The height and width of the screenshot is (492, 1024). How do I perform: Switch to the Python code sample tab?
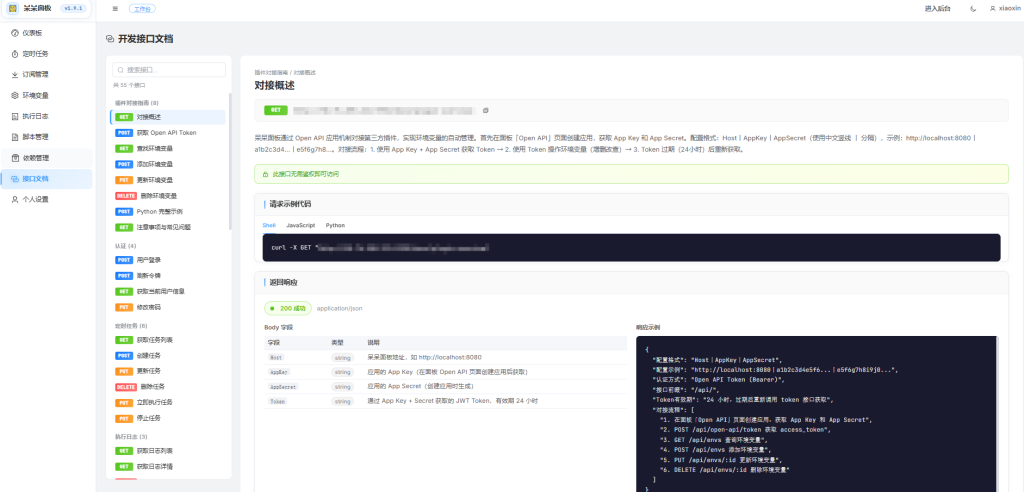pyautogui.click(x=335, y=225)
